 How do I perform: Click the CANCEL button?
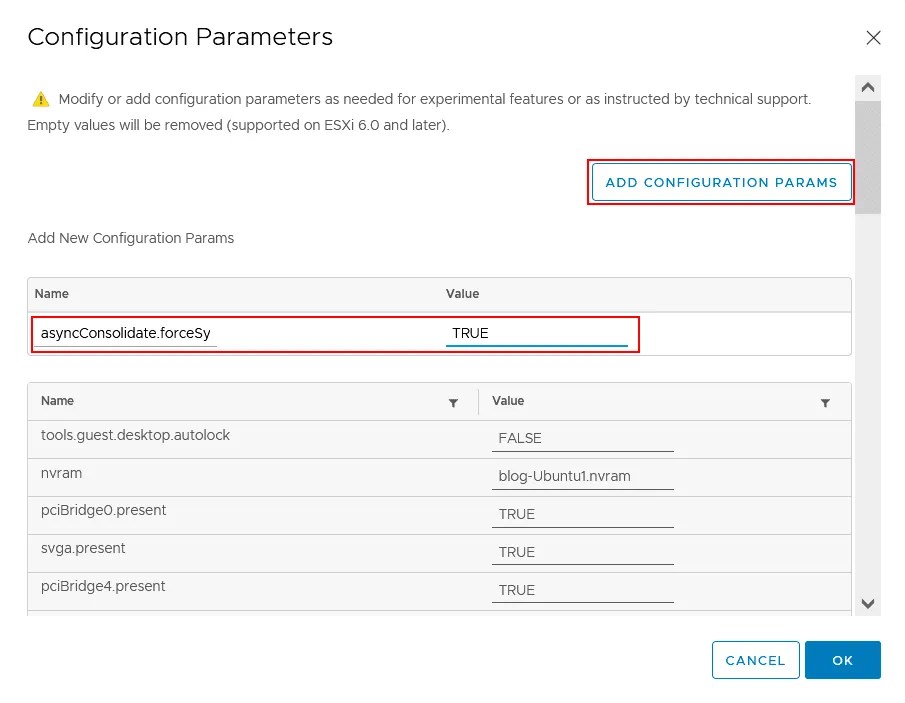tap(755, 660)
